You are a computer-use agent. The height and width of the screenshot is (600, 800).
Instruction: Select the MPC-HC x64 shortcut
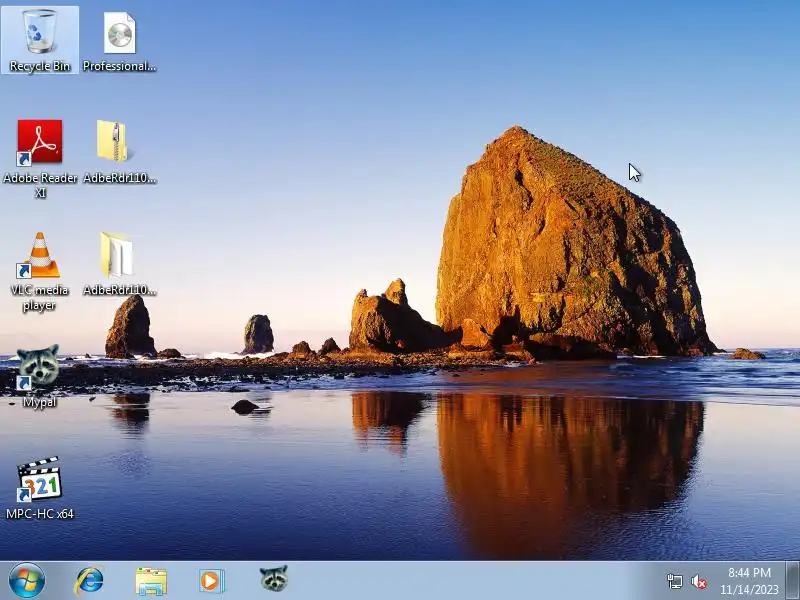tap(39, 479)
